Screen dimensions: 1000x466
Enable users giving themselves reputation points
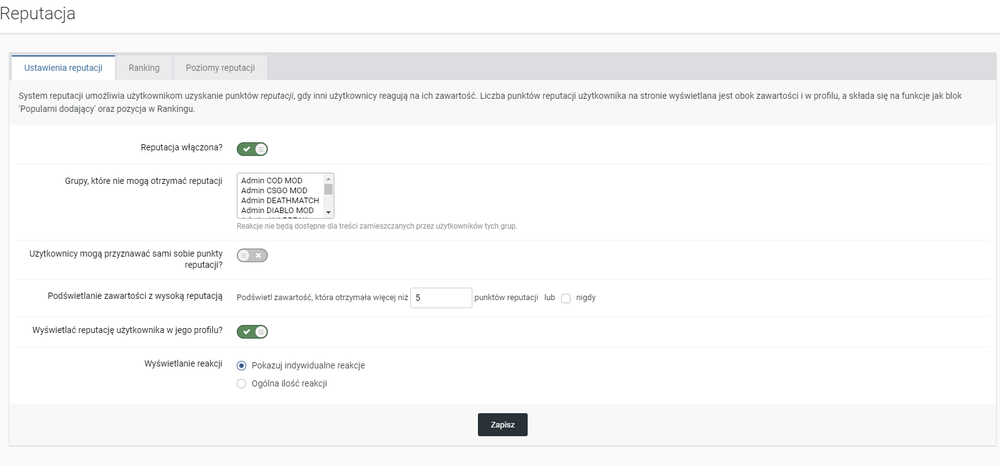coord(252,255)
